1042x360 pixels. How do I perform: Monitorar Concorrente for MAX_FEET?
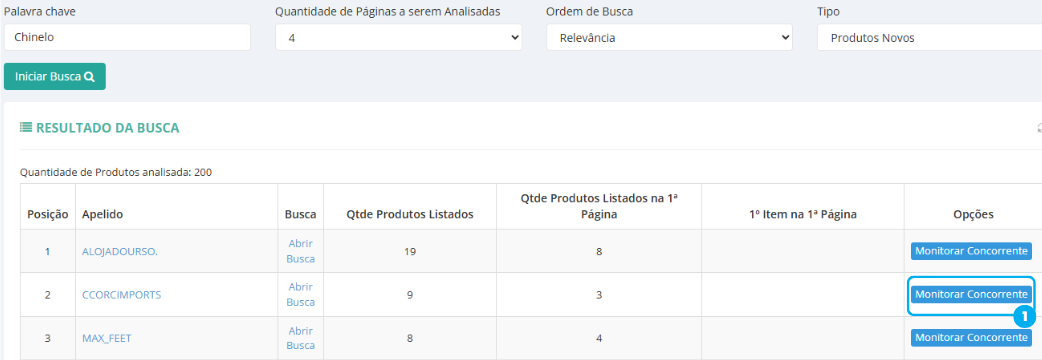point(971,337)
